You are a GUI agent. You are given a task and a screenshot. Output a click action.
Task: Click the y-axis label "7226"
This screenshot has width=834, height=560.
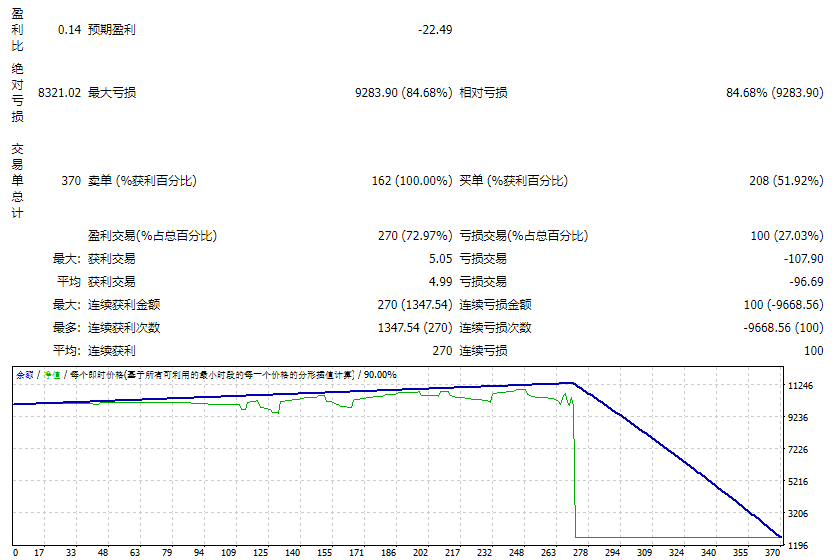(x=798, y=450)
